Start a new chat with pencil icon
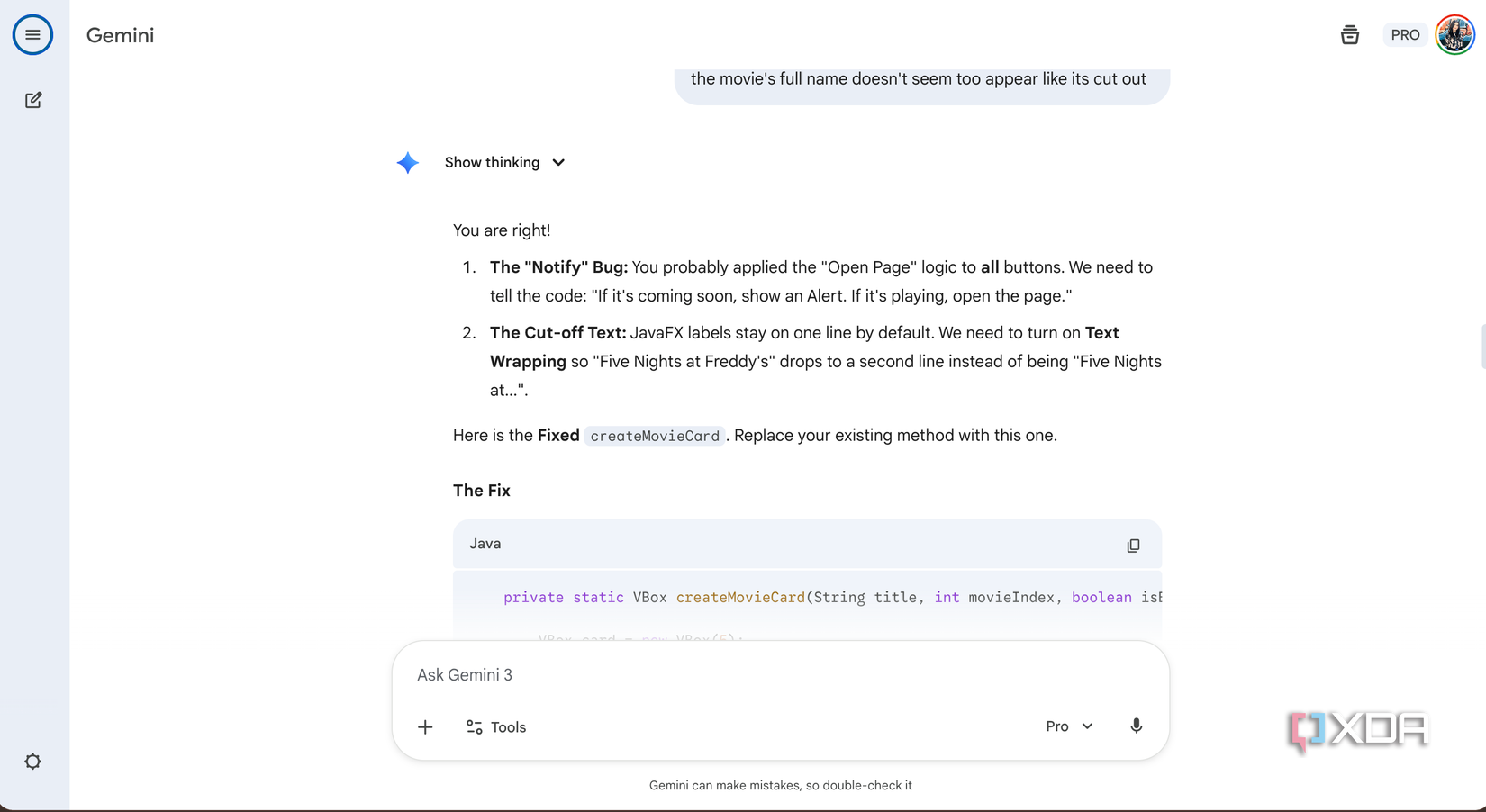This screenshot has height=812, width=1486. (x=33, y=100)
